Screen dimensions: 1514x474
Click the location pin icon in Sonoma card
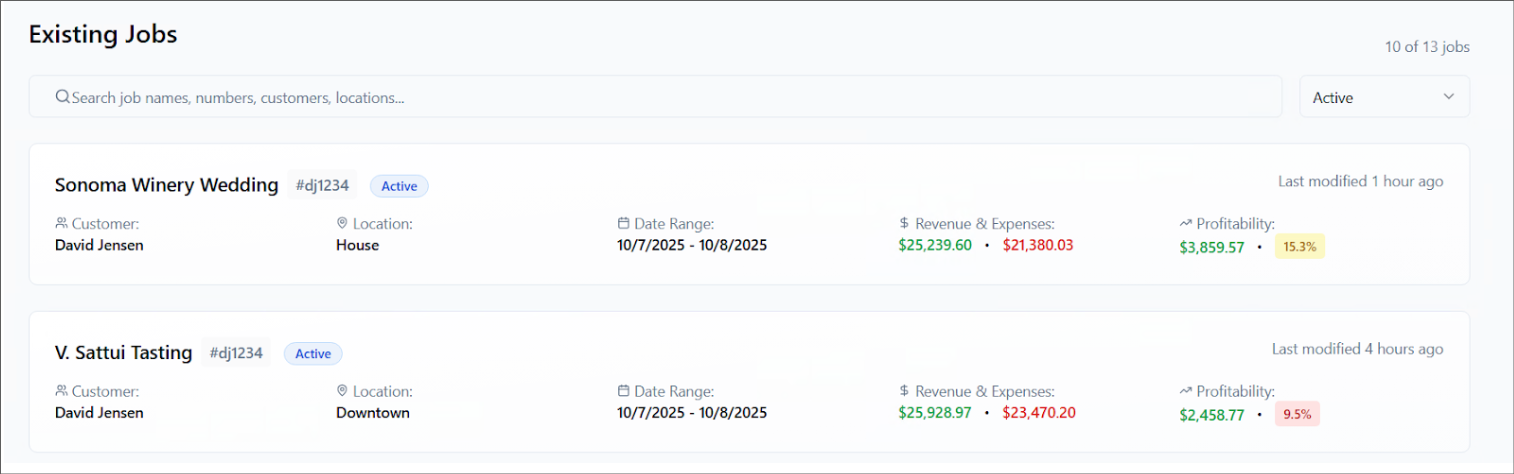[x=342, y=224]
